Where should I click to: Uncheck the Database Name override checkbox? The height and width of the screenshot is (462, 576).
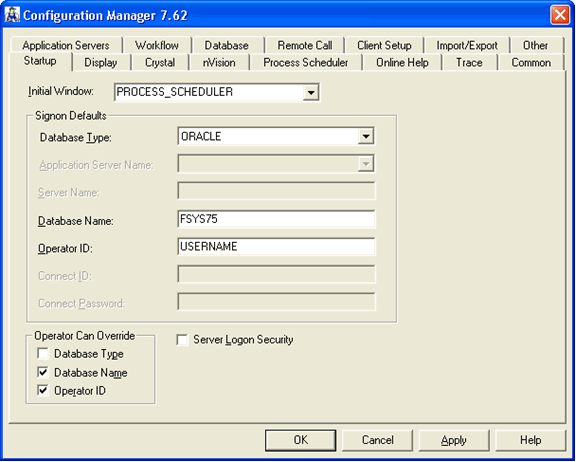[x=43, y=372]
